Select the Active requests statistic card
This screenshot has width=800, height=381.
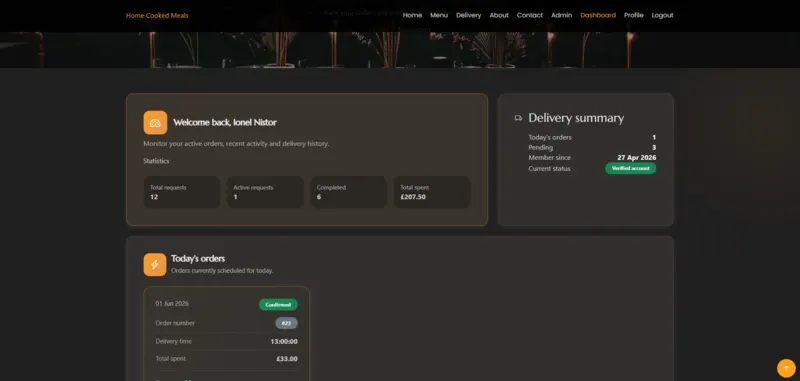click(x=265, y=192)
